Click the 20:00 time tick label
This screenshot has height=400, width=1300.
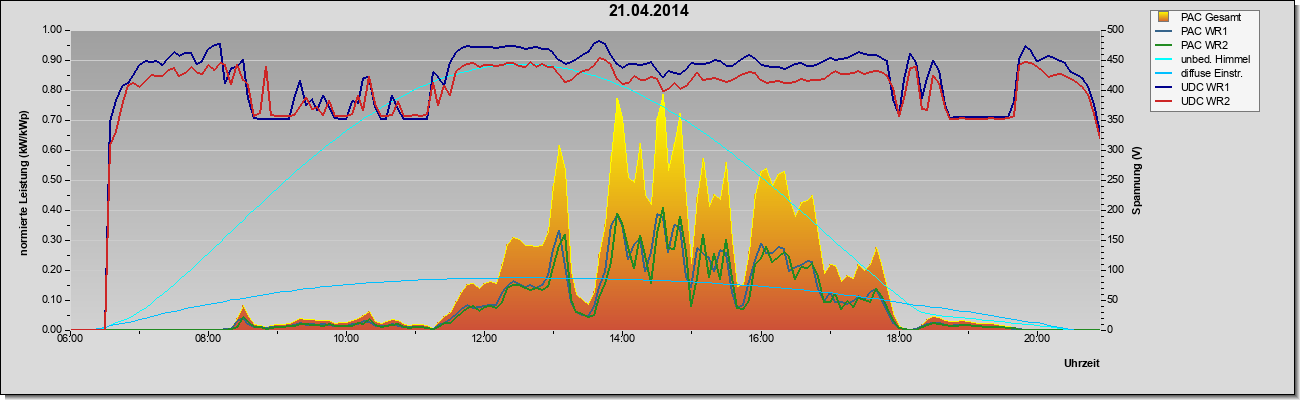pyautogui.click(x=1036, y=340)
